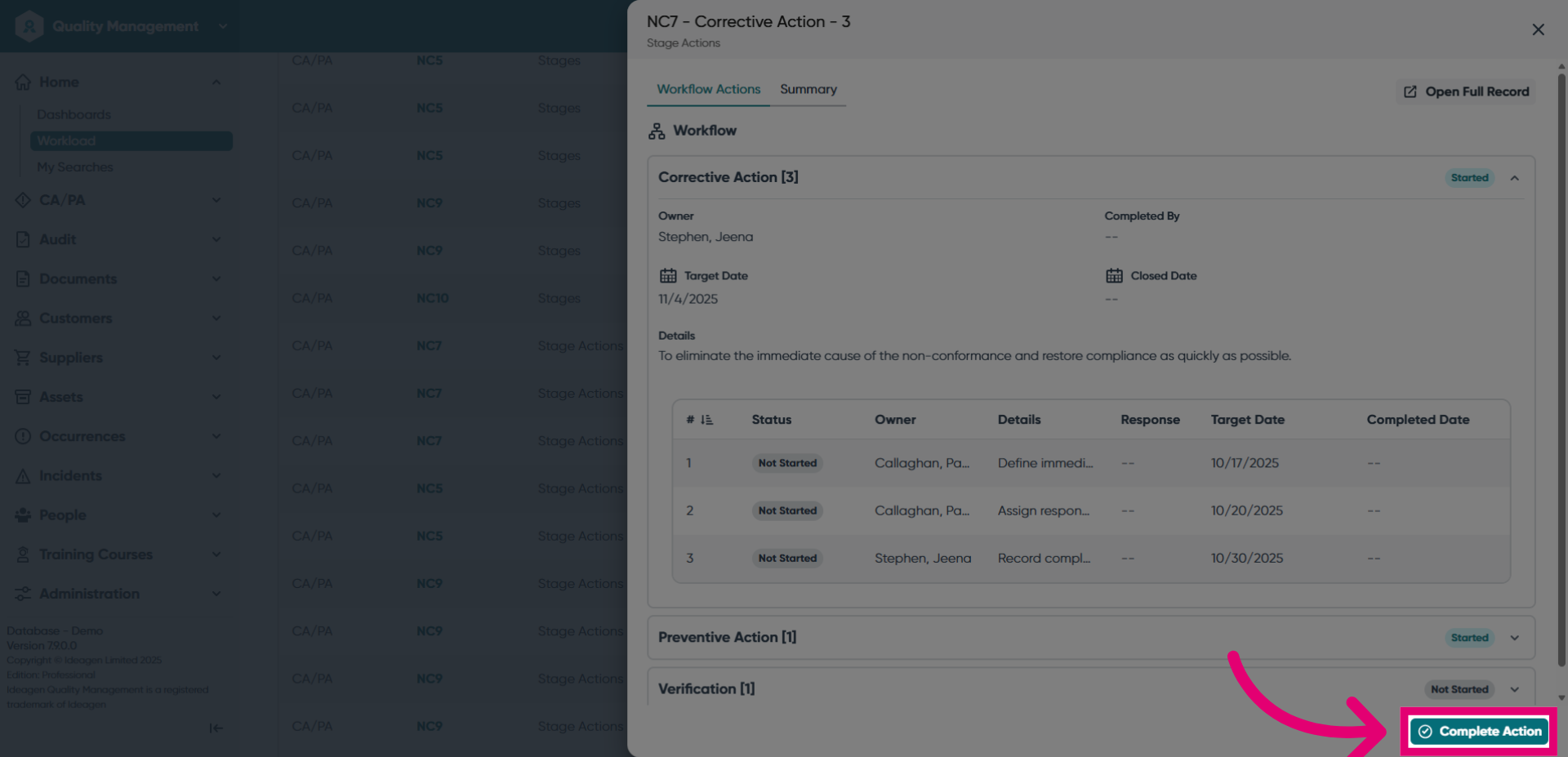Collapse the Home section chevron
This screenshot has height=757, width=1568.
216,82
